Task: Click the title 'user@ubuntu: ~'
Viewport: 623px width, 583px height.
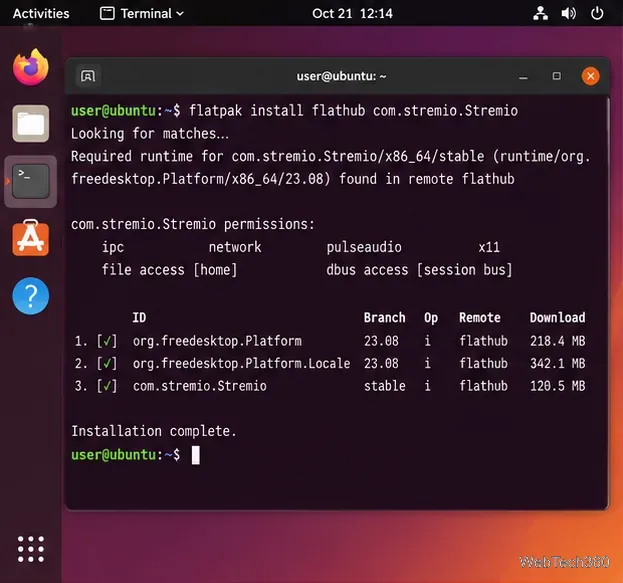Action: click(x=341, y=76)
